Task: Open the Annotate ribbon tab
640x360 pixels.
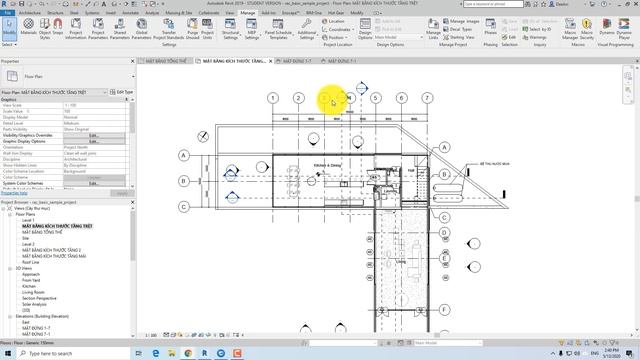Action: [x=131, y=13]
